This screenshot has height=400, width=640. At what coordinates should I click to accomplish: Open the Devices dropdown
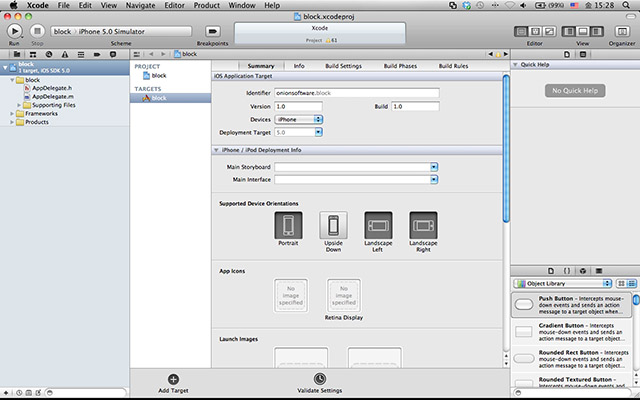(x=298, y=119)
